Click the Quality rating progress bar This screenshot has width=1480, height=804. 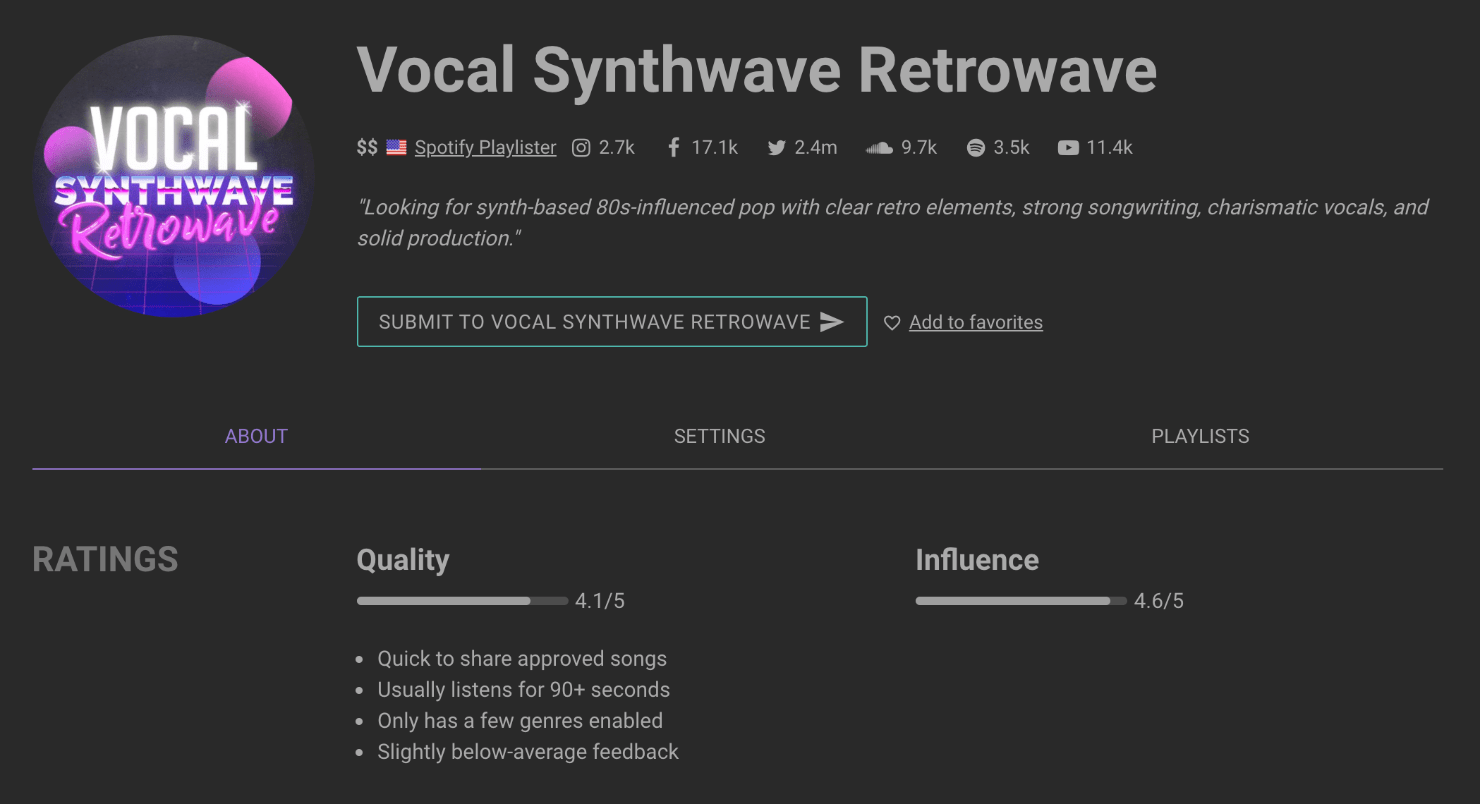(462, 601)
